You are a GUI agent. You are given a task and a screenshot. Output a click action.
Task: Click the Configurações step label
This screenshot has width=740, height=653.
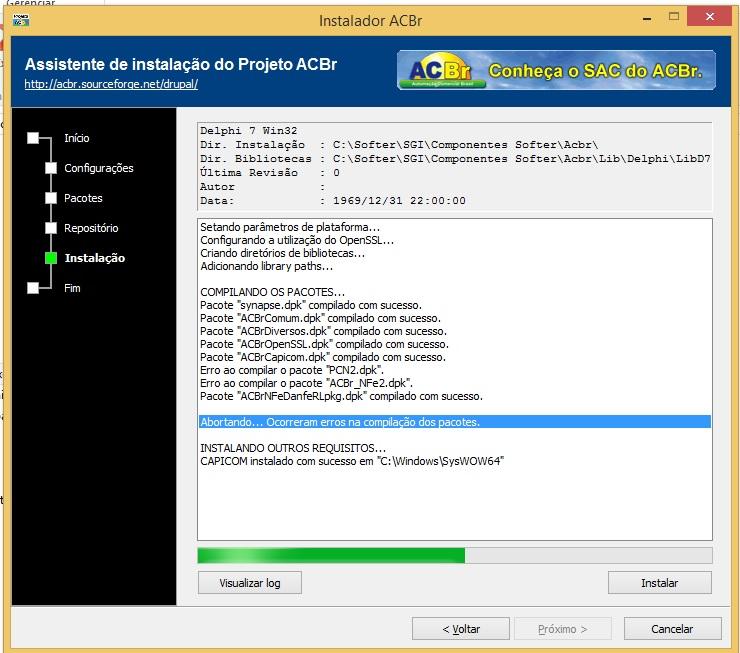[99, 168]
